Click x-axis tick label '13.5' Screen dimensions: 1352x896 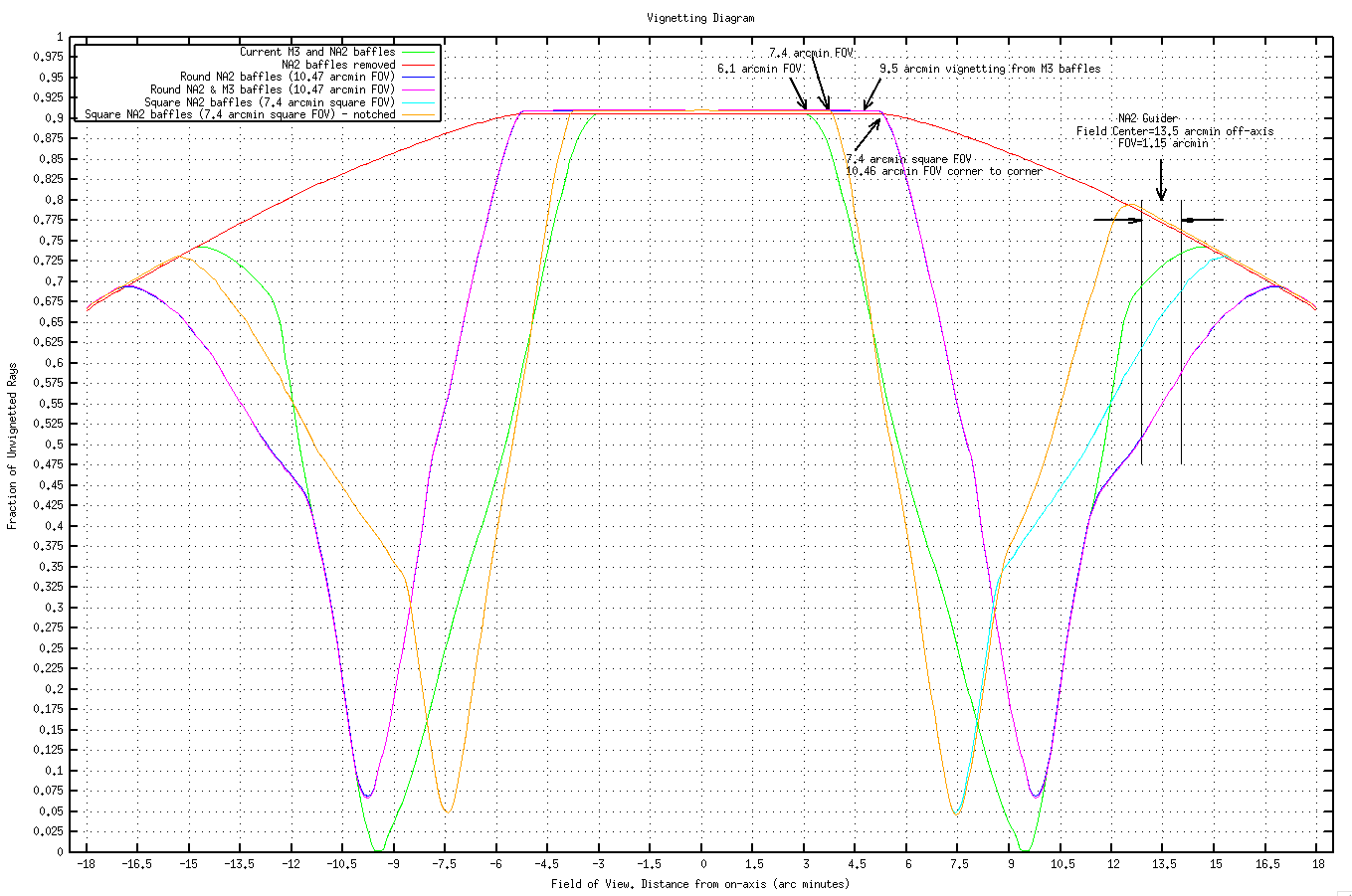[1164, 865]
